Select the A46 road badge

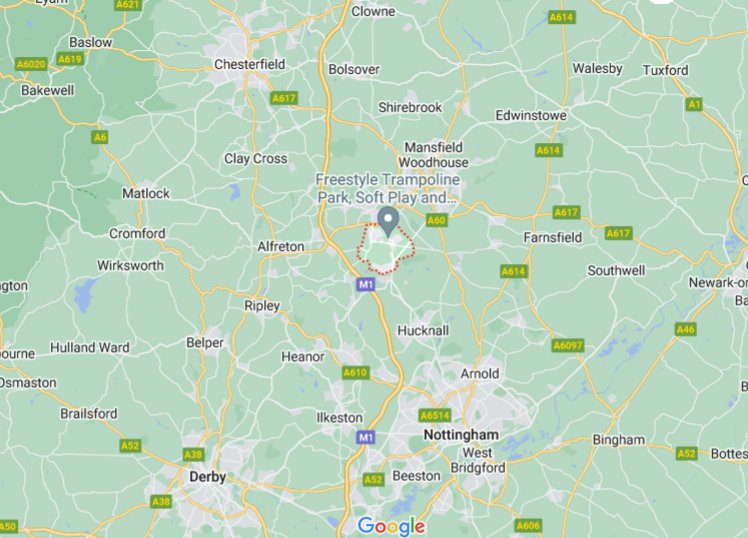[x=686, y=329]
